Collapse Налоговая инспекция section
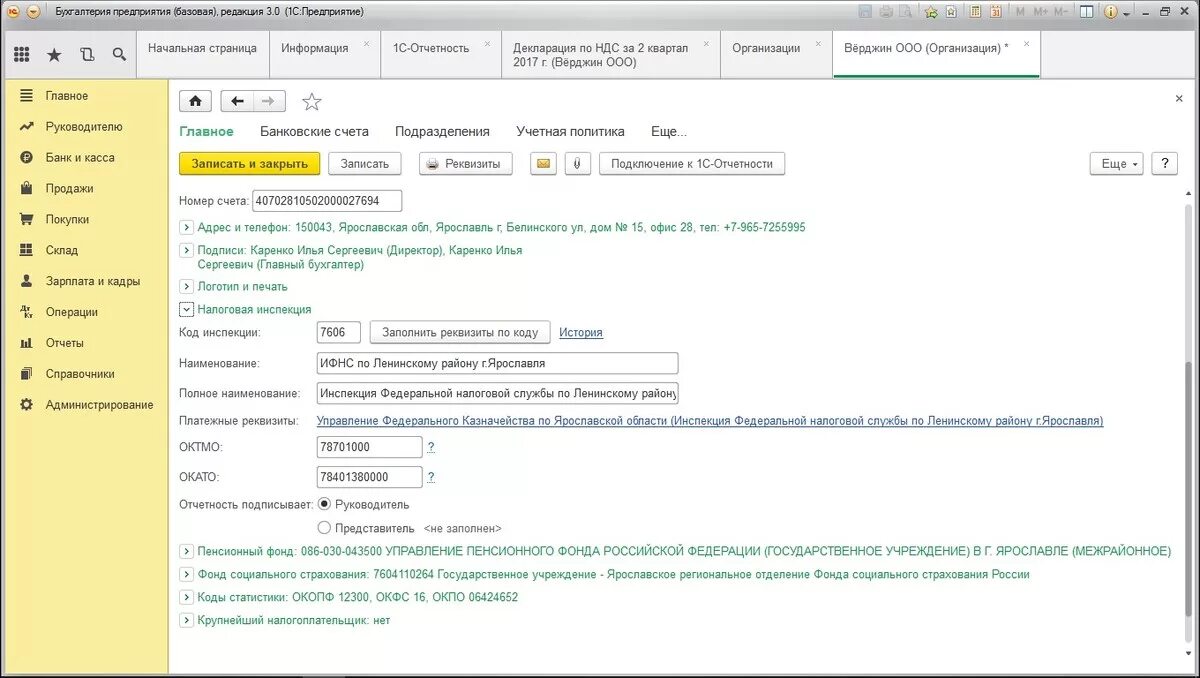Viewport: 1200px width, 678px height. coord(186,310)
